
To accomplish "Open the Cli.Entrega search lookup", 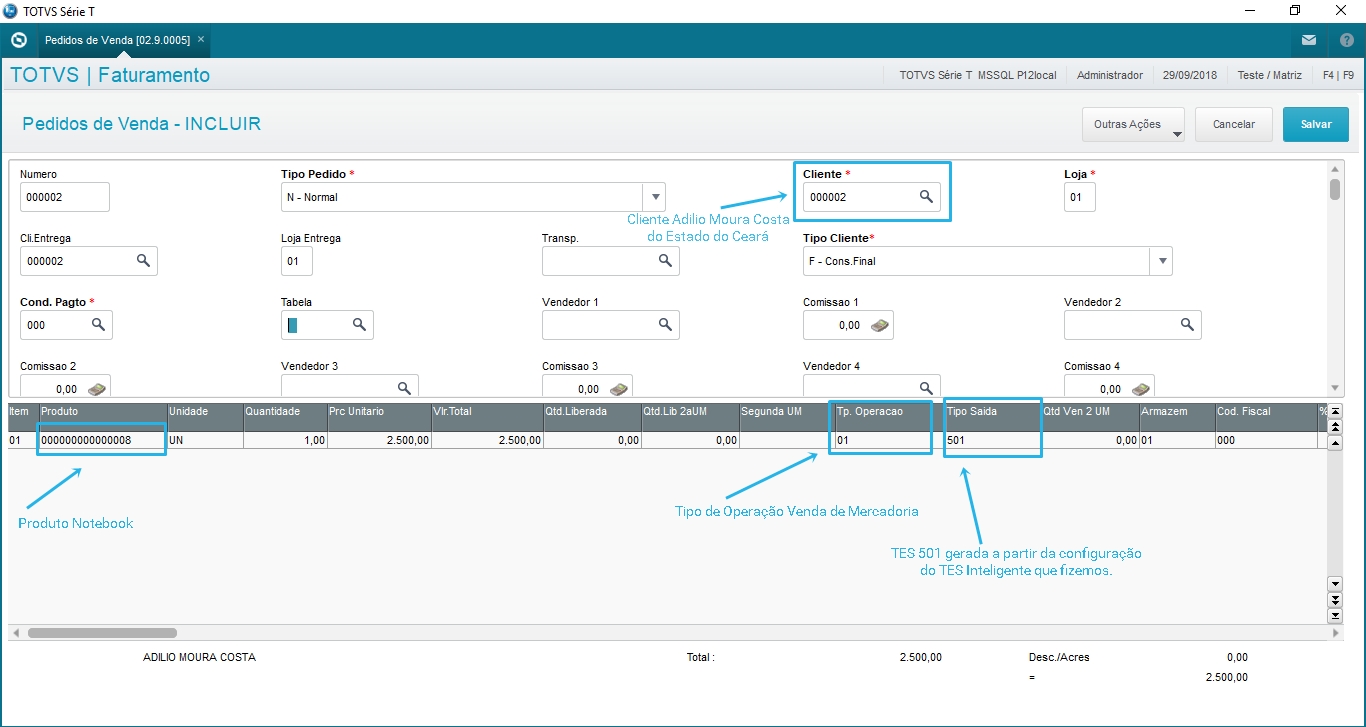I will click(144, 261).
